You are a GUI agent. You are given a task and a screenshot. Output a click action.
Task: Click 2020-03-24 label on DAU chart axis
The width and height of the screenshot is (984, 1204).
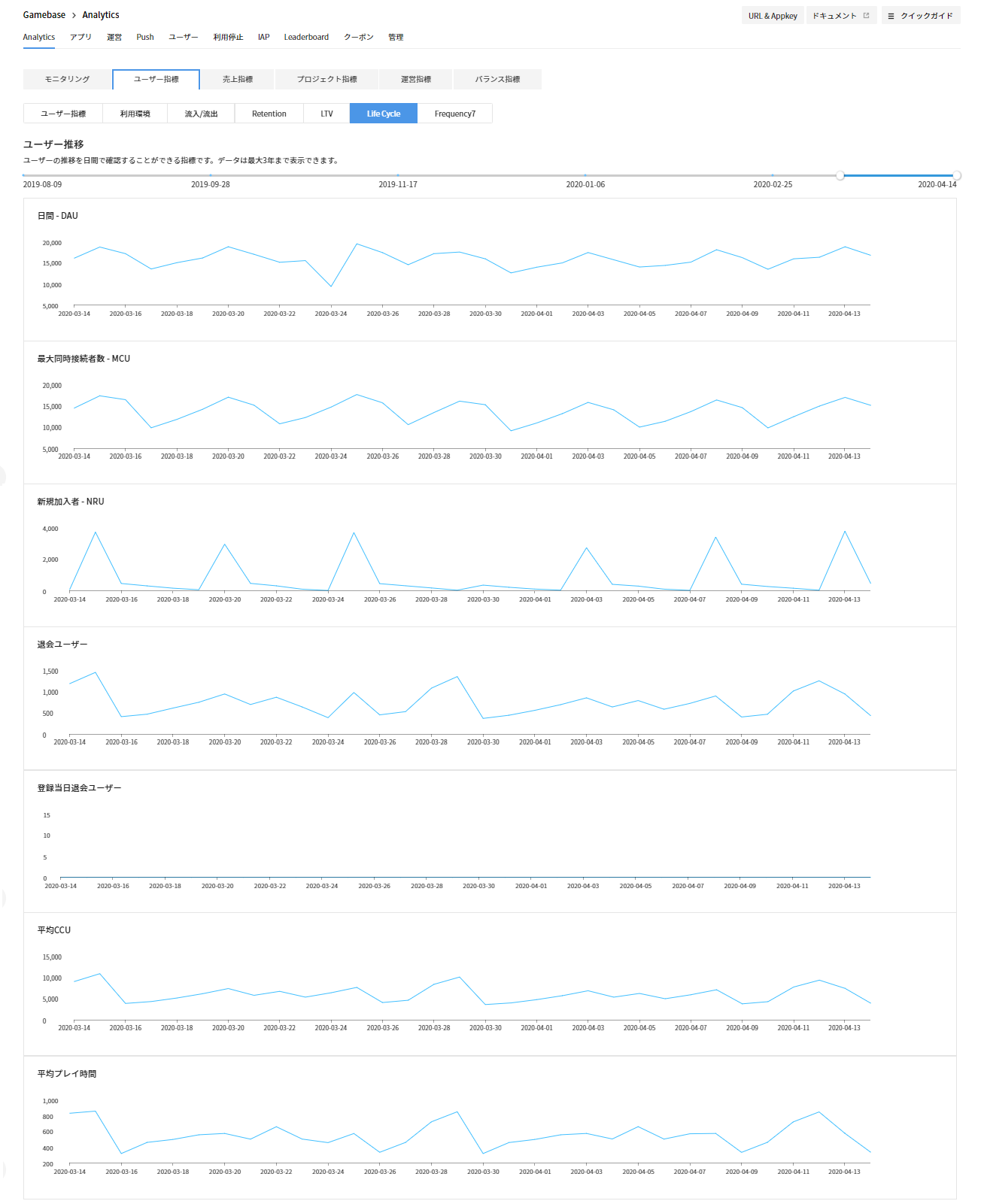tap(331, 314)
